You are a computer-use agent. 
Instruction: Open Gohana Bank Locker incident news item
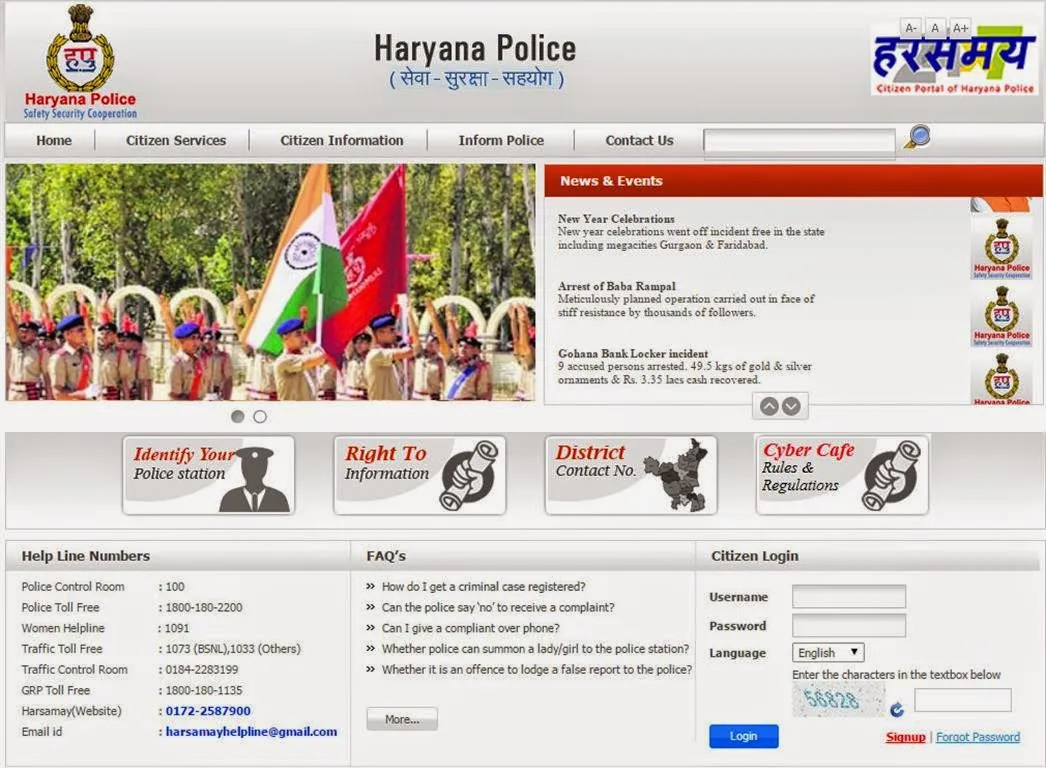click(684, 366)
